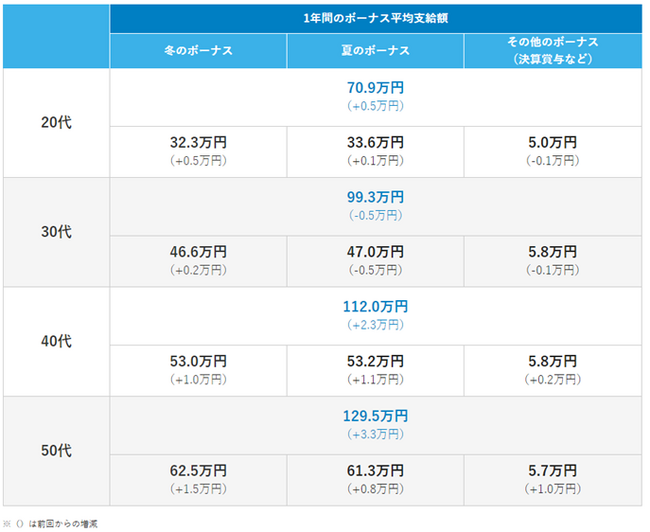Image resolution: width=650 pixels, height=532 pixels.
Task: Click the 夏のボーナス column header
Action: [375, 51]
